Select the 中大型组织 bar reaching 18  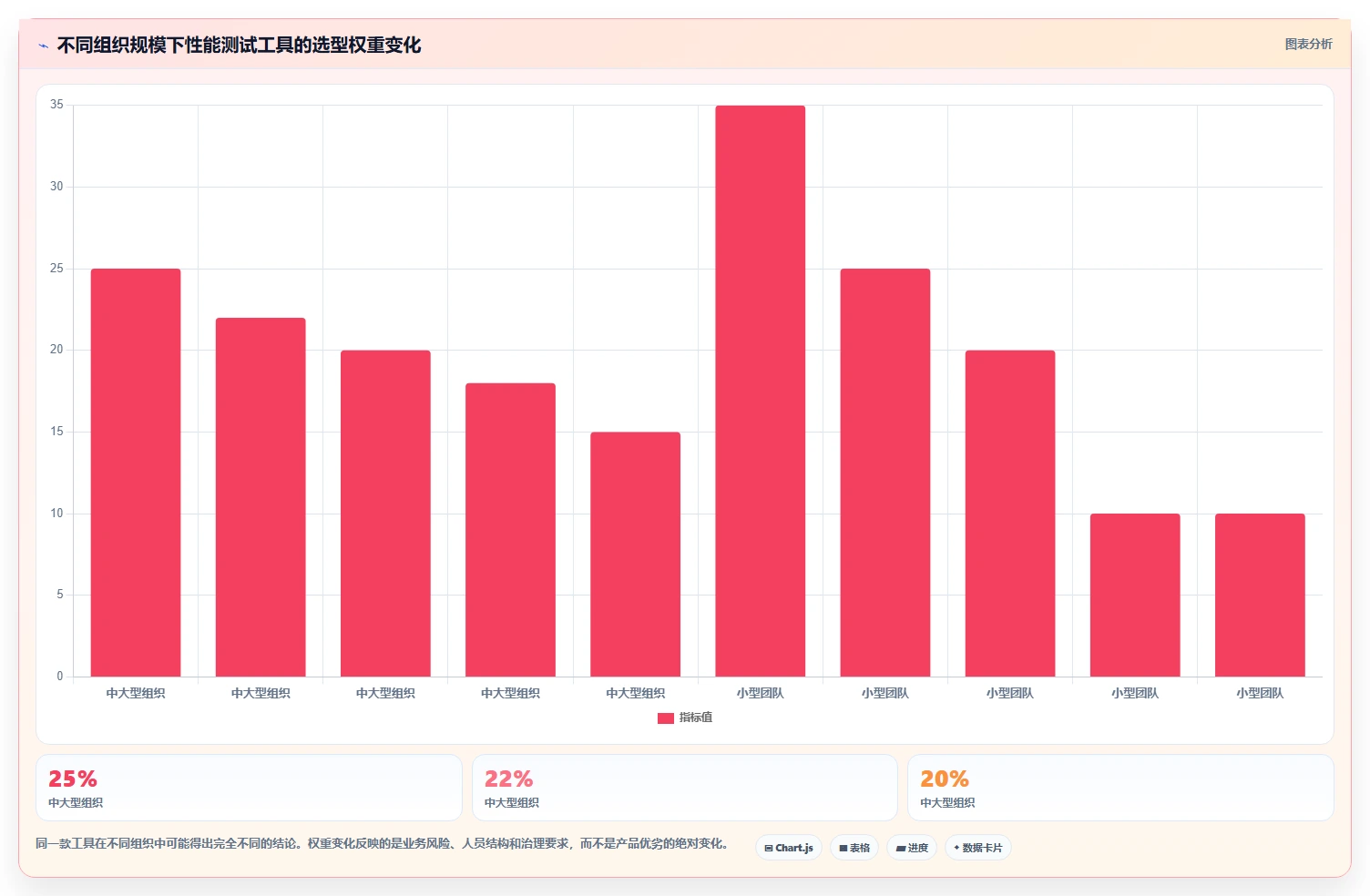point(510,530)
